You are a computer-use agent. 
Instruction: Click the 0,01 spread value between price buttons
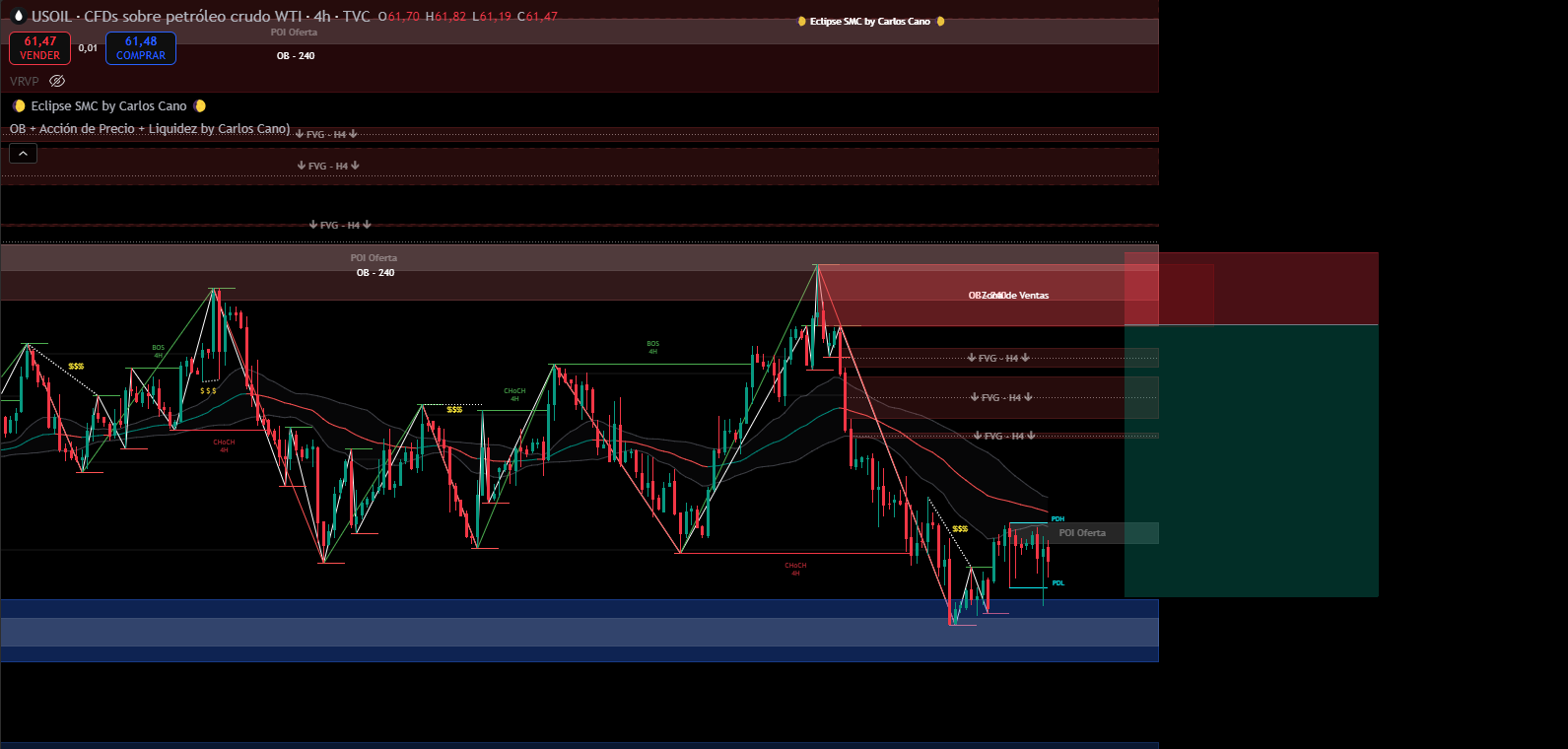tap(88, 47)
